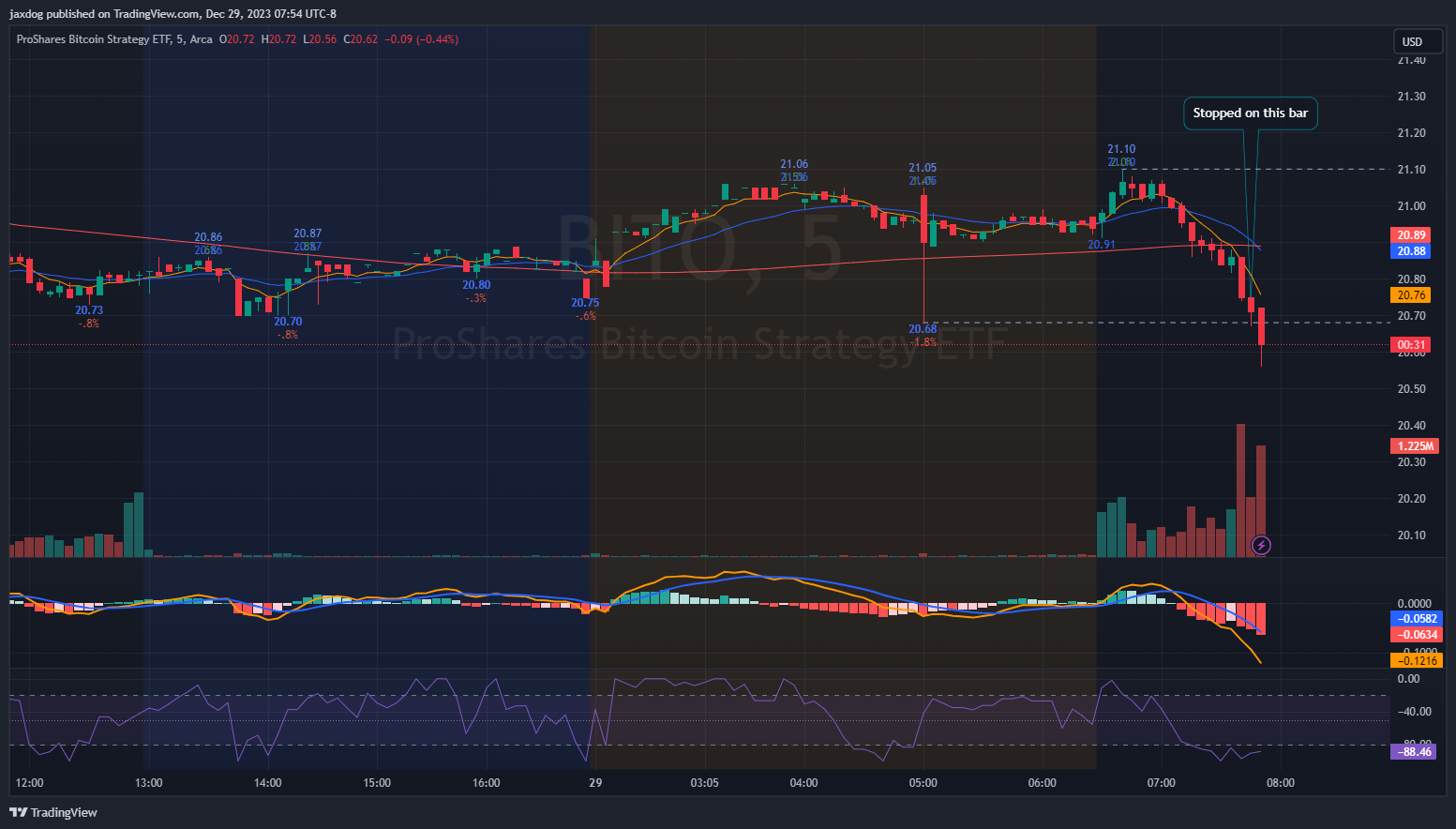The width and height of the screenshot is (1456, 829).
Task: Click the purple lightning bolt icon
Action: click(1262, 545)
